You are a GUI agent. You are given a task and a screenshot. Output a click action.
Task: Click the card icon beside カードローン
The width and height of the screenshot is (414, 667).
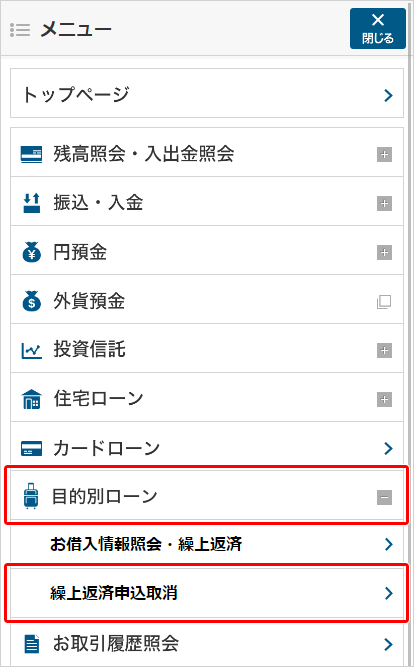click(31, 448)
